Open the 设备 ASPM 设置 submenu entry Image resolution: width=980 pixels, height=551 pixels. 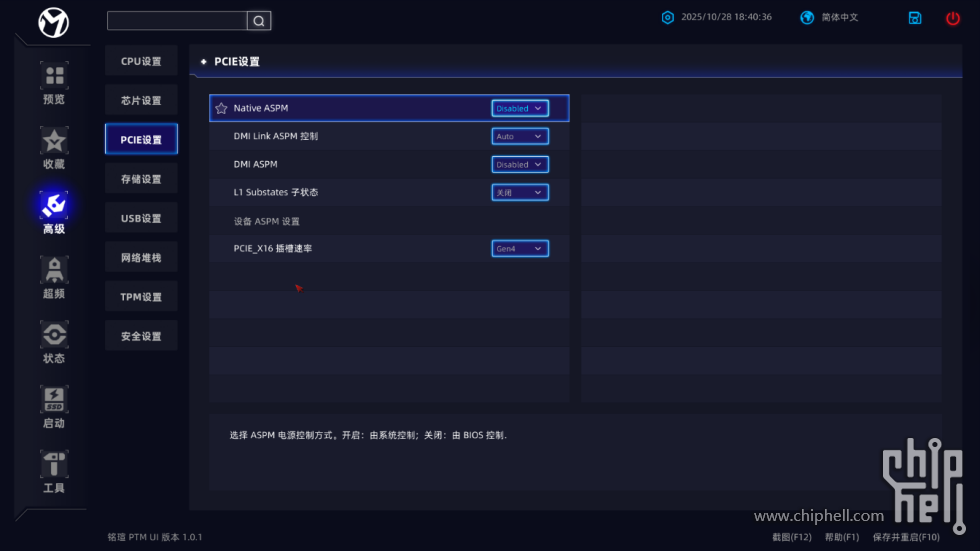click(267, 221)
